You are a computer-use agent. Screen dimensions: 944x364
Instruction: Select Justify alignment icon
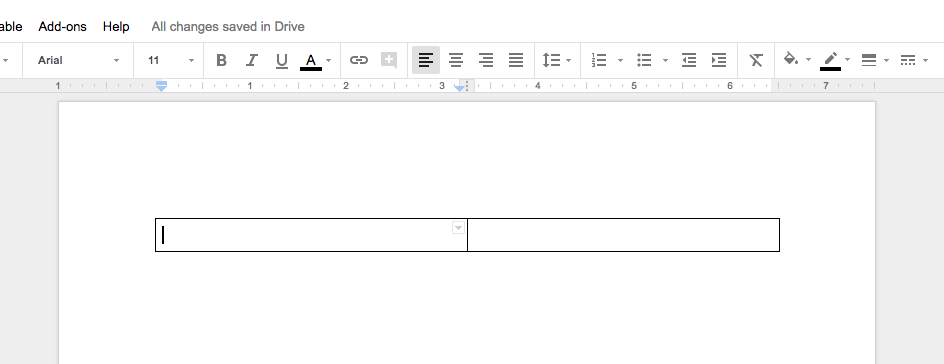[x=516, y=60]
